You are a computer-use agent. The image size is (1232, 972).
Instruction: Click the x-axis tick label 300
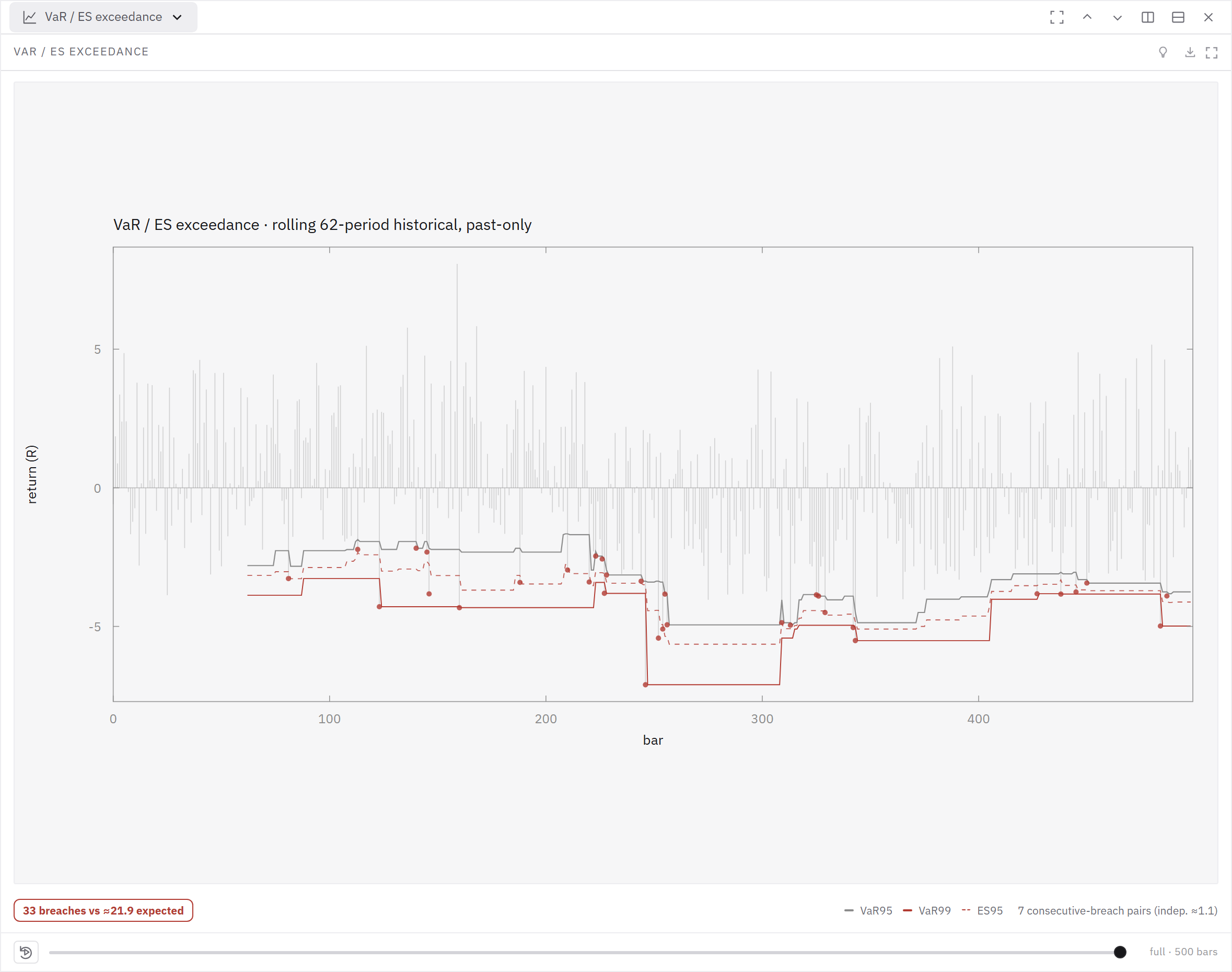click(x=762, y=719)
